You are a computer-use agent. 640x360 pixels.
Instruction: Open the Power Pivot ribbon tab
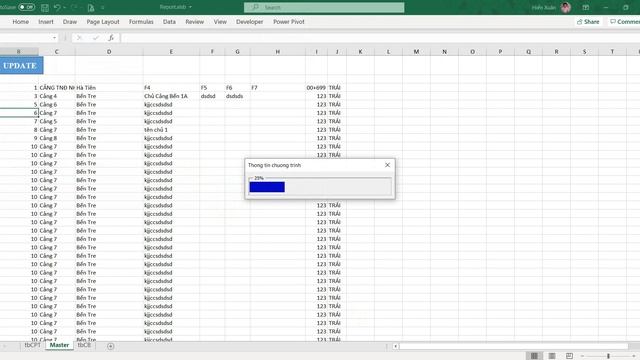tap(289, 22)
